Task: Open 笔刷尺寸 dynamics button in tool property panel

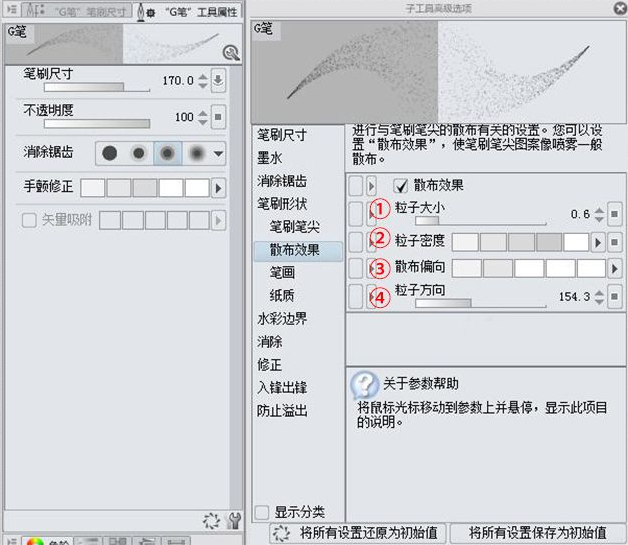Action: click(x=218, y=80)
